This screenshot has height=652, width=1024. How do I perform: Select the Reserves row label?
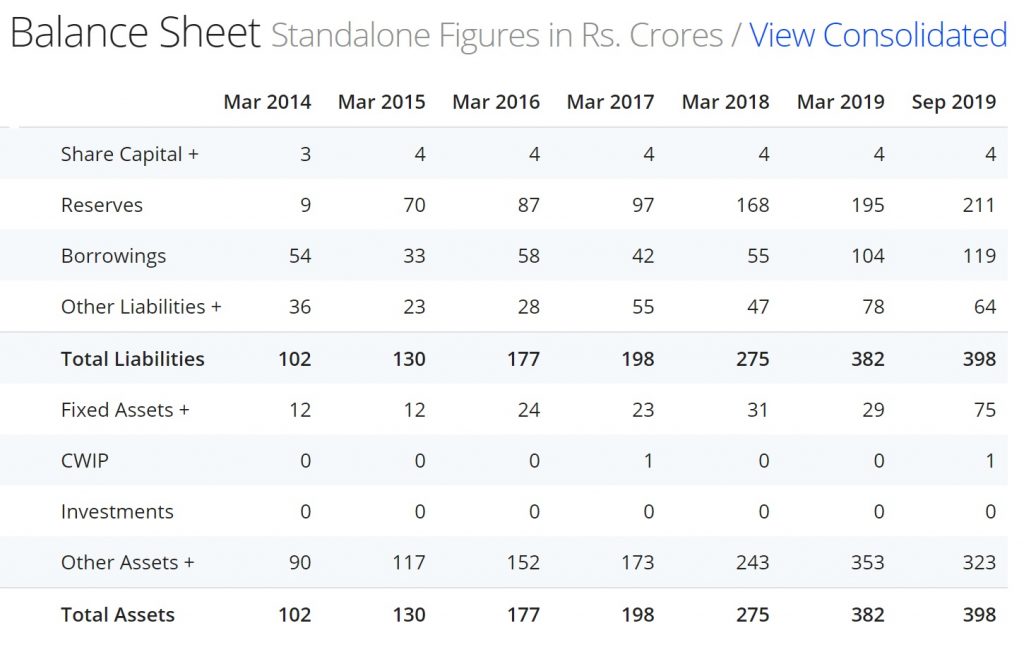(101, 205)
